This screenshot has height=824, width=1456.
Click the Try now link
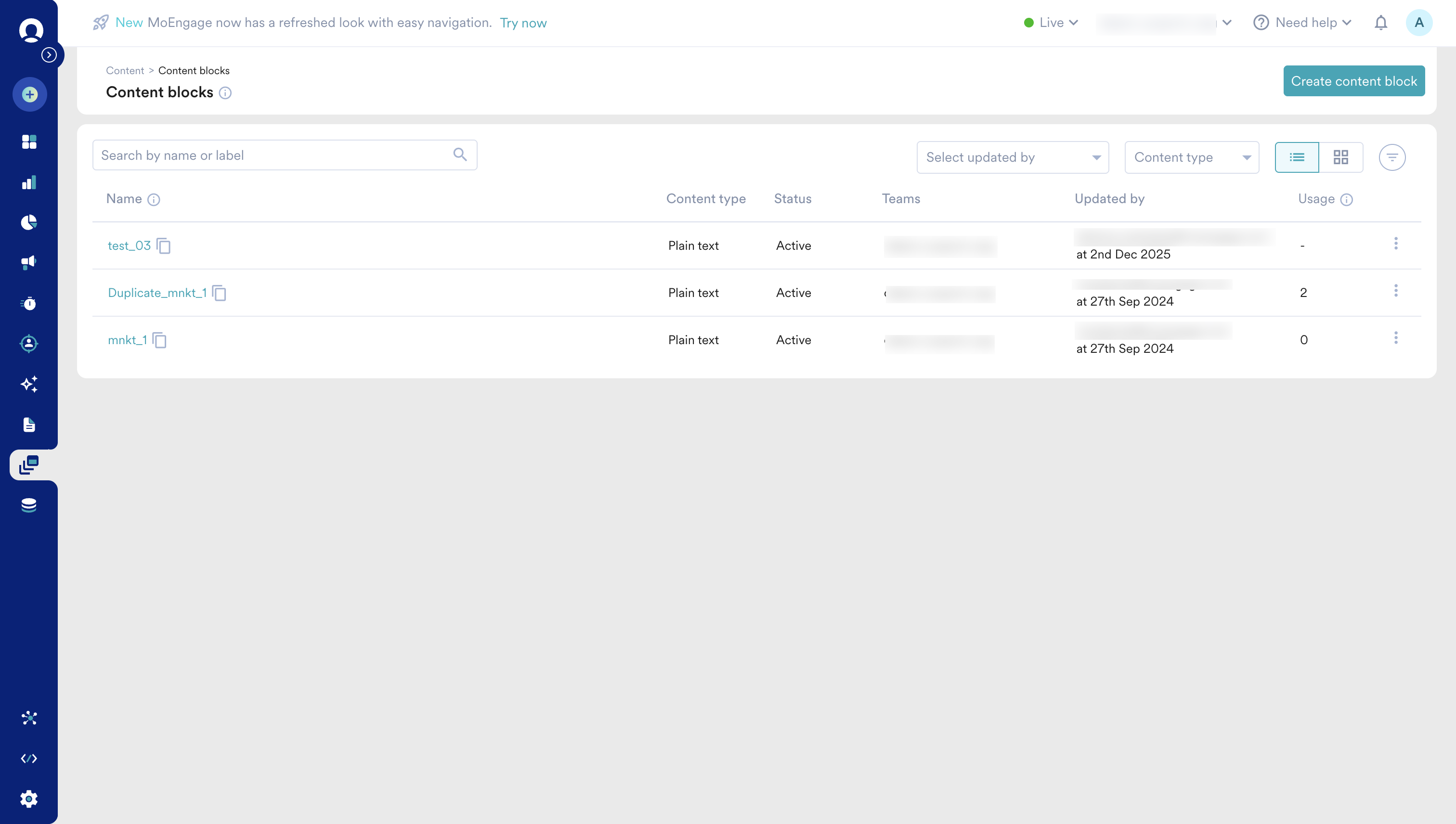tap(523, 23)
